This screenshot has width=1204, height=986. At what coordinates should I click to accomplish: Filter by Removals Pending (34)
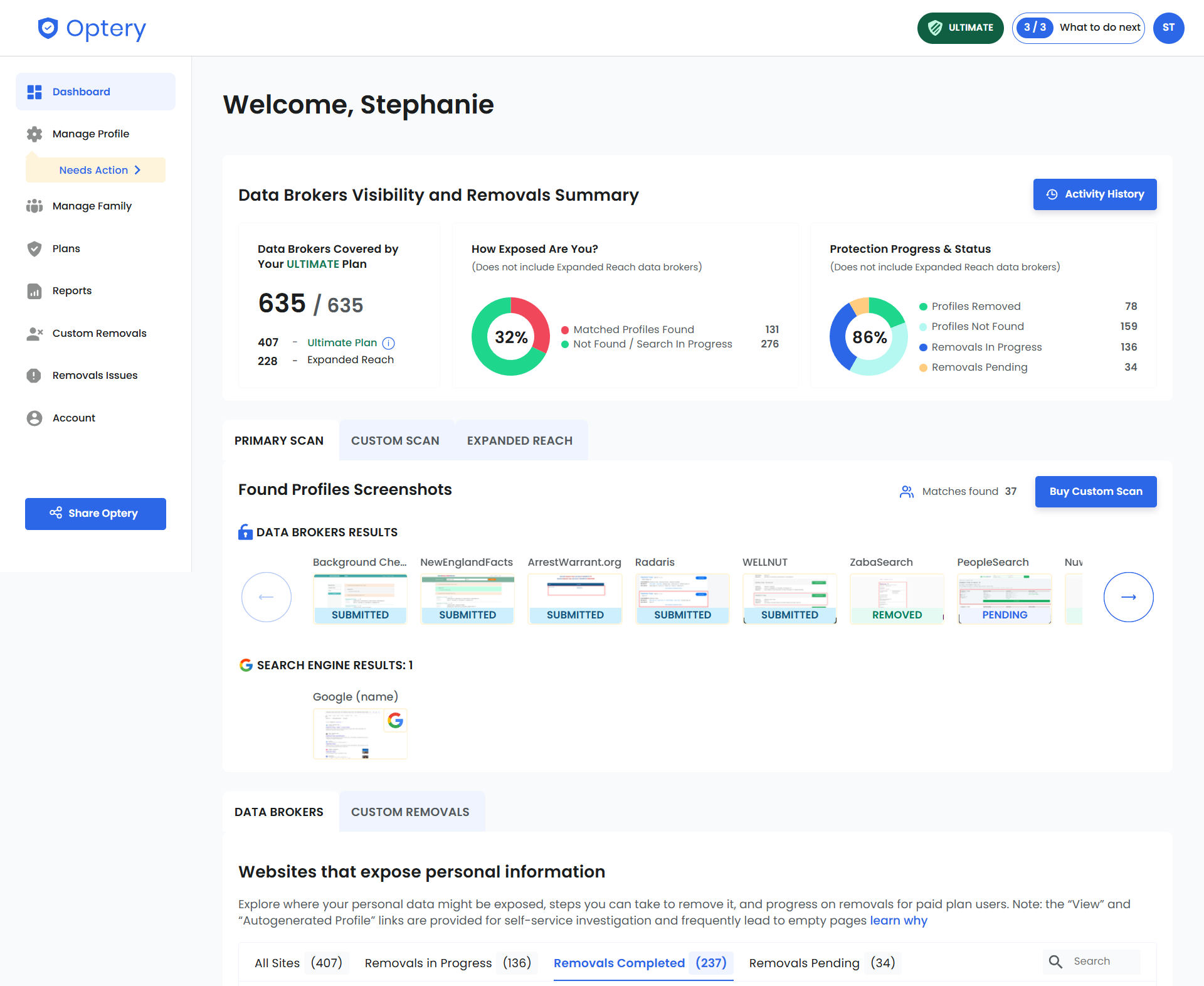825,963
